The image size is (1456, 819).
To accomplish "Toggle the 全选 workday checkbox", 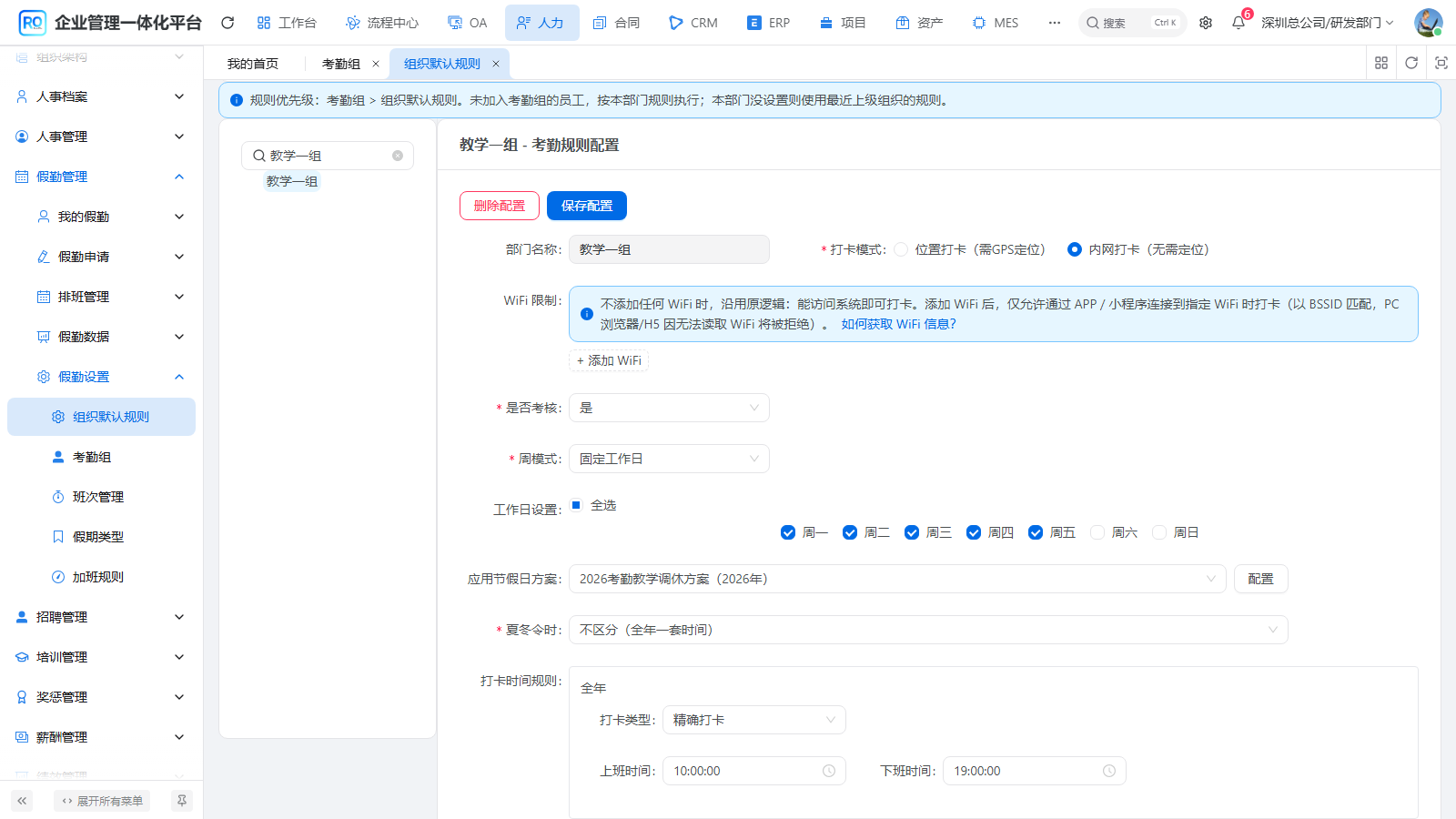I will (x=576, y=505).
